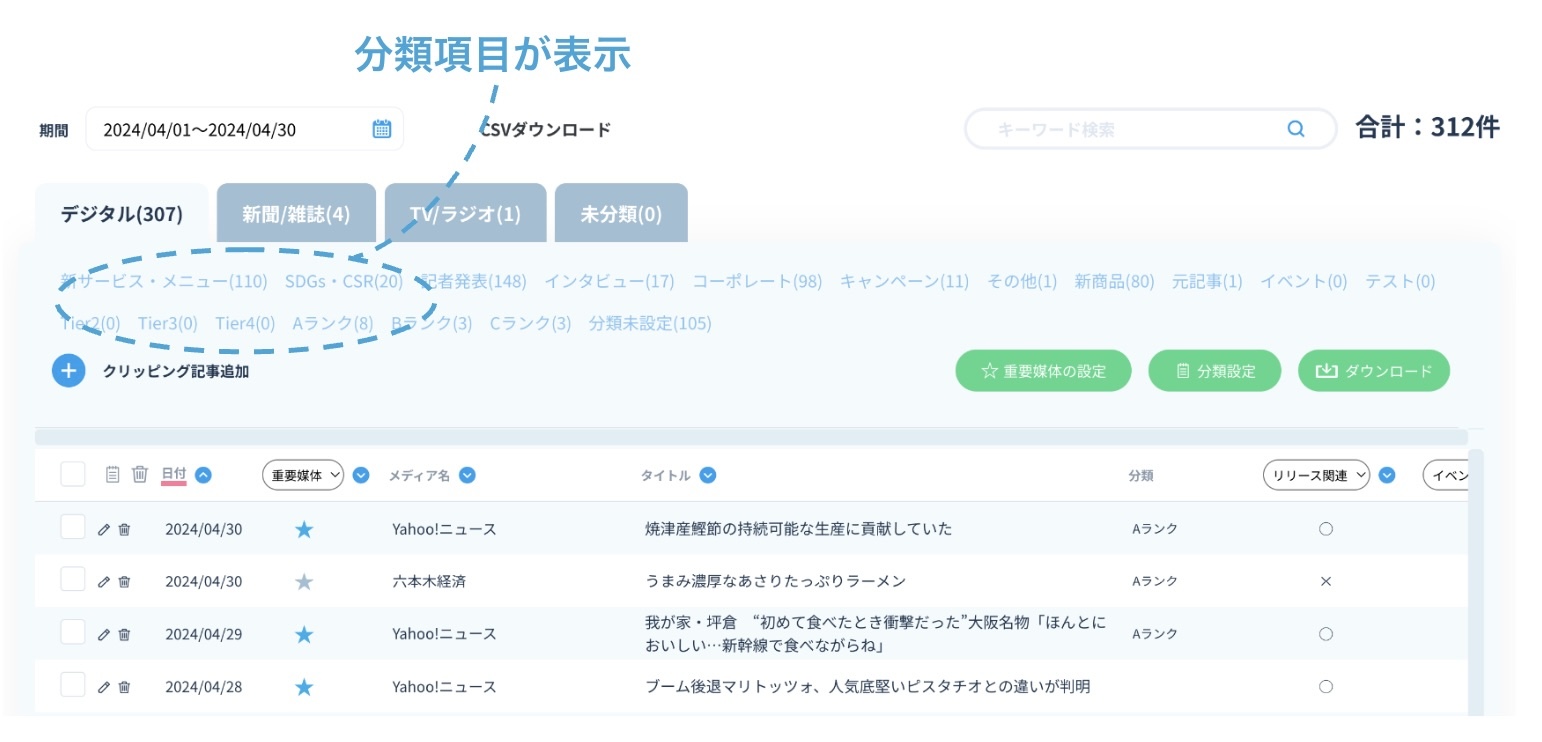Expand the リリース関連 dropdown
The height and width of the screenshot is (742, 1542).
click(x=1316, y=476)
